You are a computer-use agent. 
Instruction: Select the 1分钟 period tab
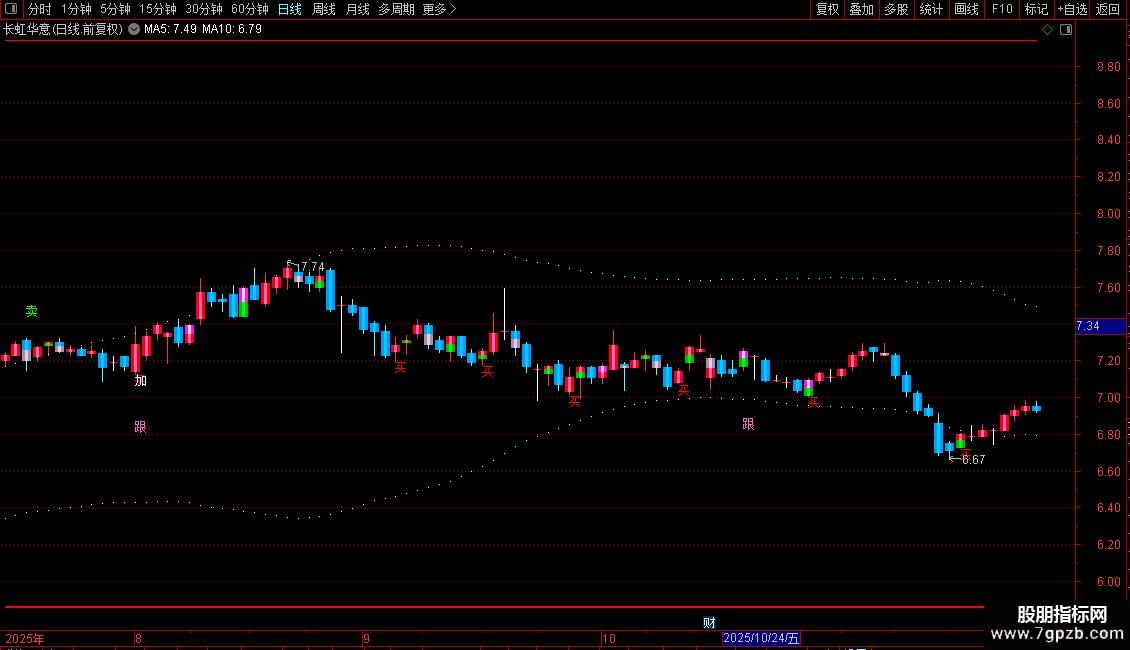pyautogui.click(x=76, y=9)
